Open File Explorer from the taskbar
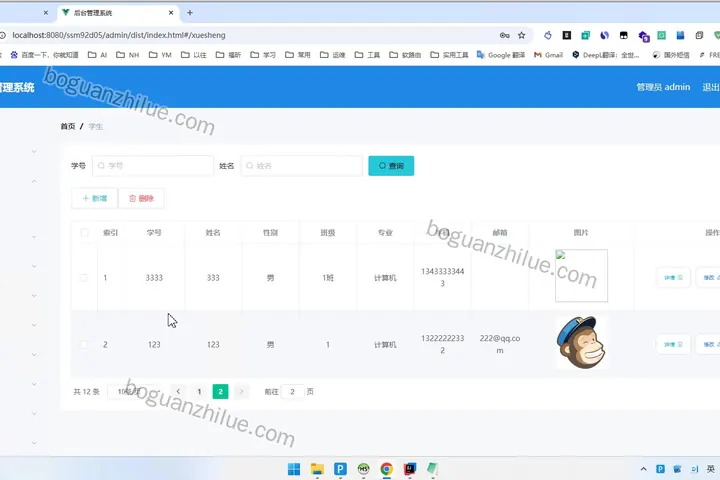 pos(317,469)
